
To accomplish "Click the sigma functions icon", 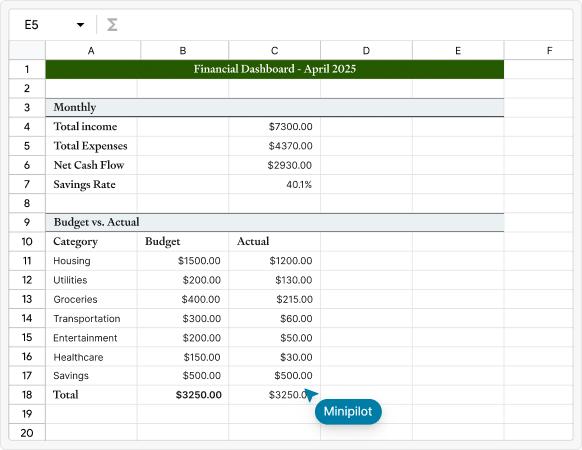I will (x=112, y=25).
